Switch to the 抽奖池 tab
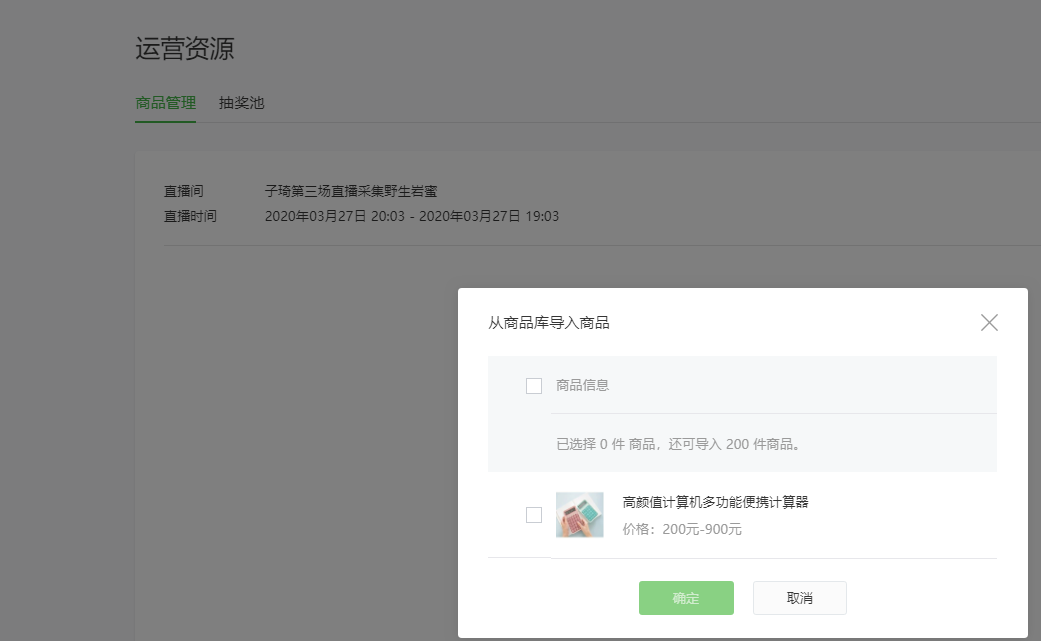The image size is (1041, 641). (x=242, y=103)
